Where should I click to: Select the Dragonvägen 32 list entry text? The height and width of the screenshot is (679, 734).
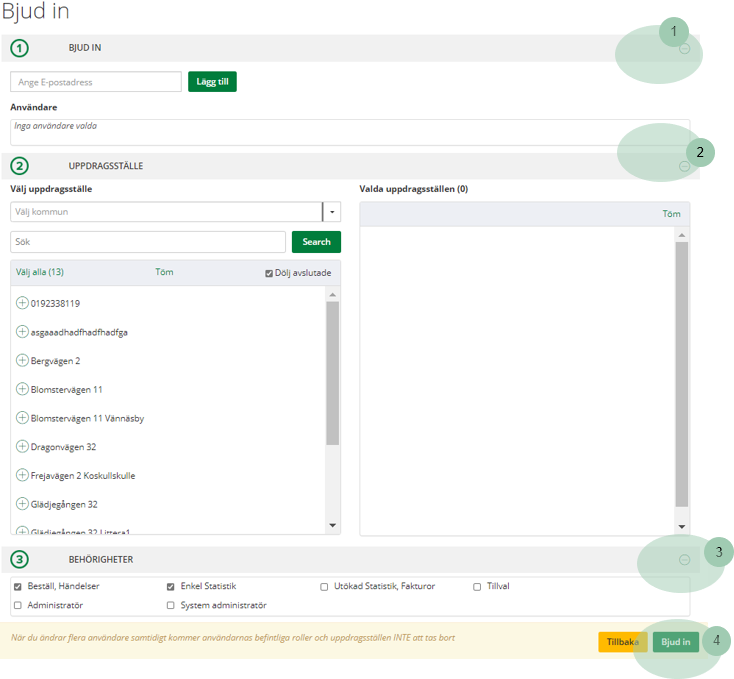pos(63,447)
